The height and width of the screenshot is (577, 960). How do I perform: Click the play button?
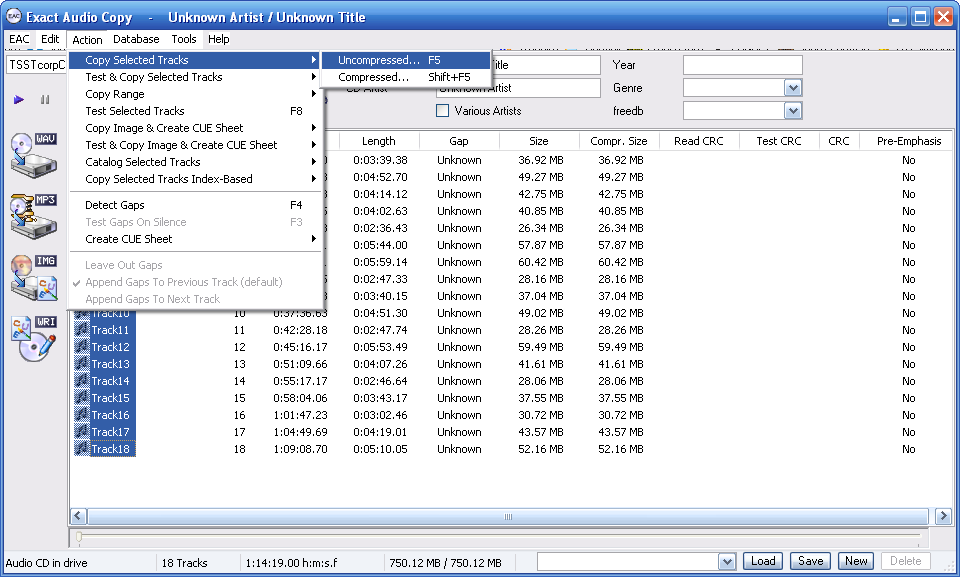pyautogui.click(x=19, y=99)
